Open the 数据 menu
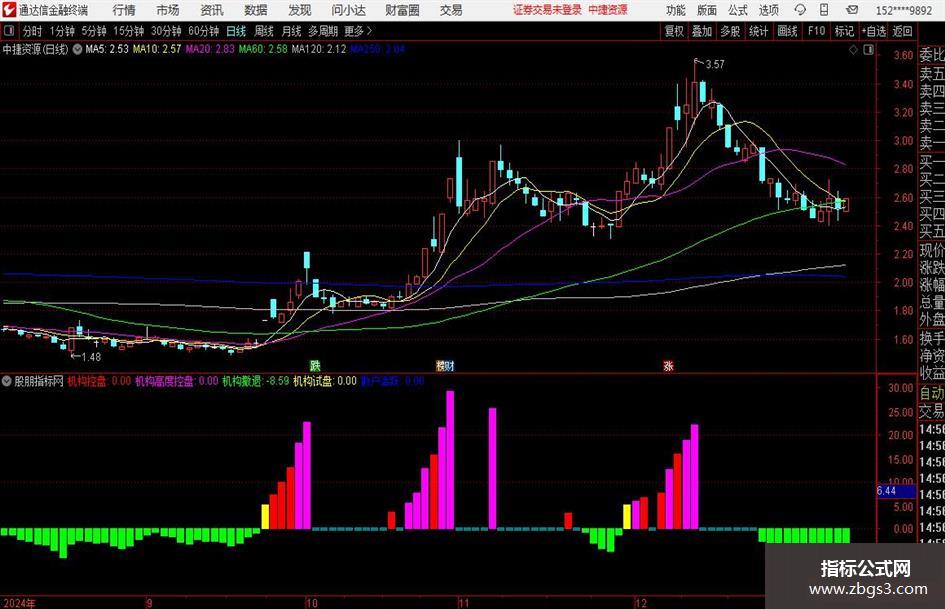 click(x=256, y=10)
